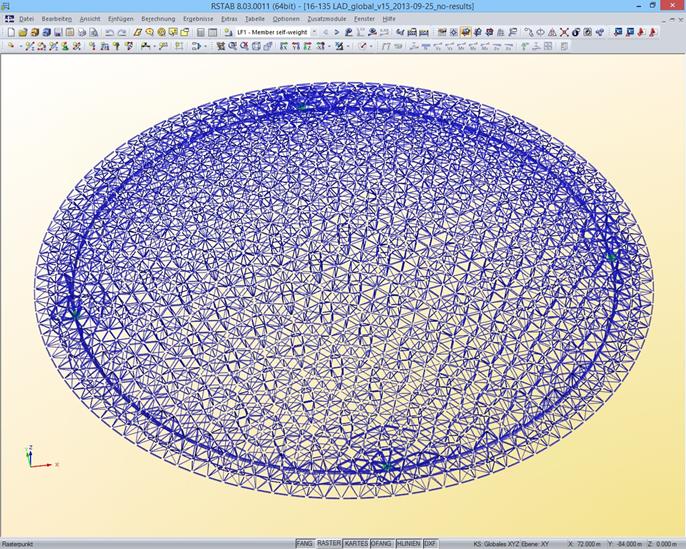This screenshot has width=686, height=549.
Task: Open the Zusatzmodule menu
Action: coord(326,19)
